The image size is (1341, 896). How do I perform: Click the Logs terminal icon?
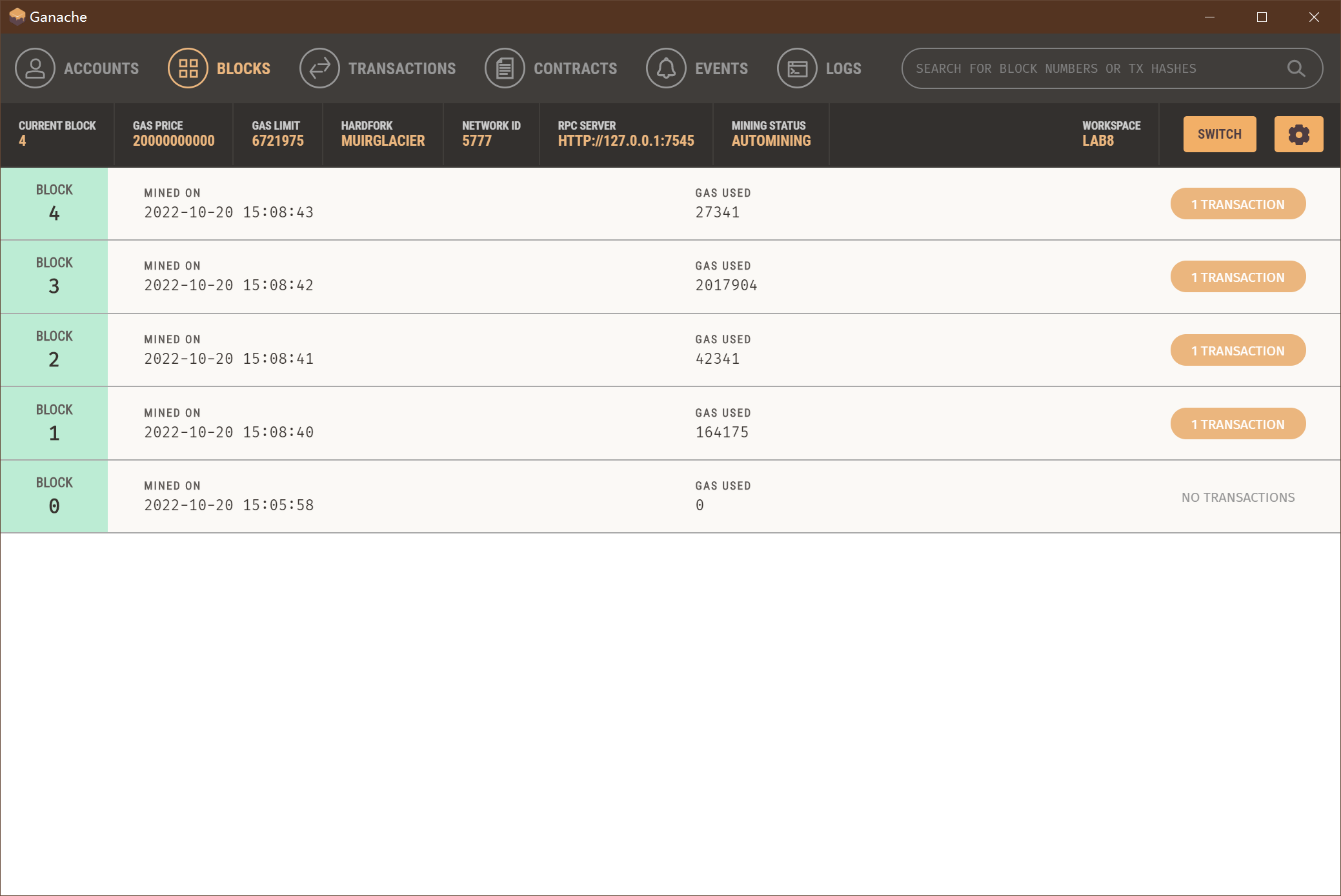pos(797,68)
